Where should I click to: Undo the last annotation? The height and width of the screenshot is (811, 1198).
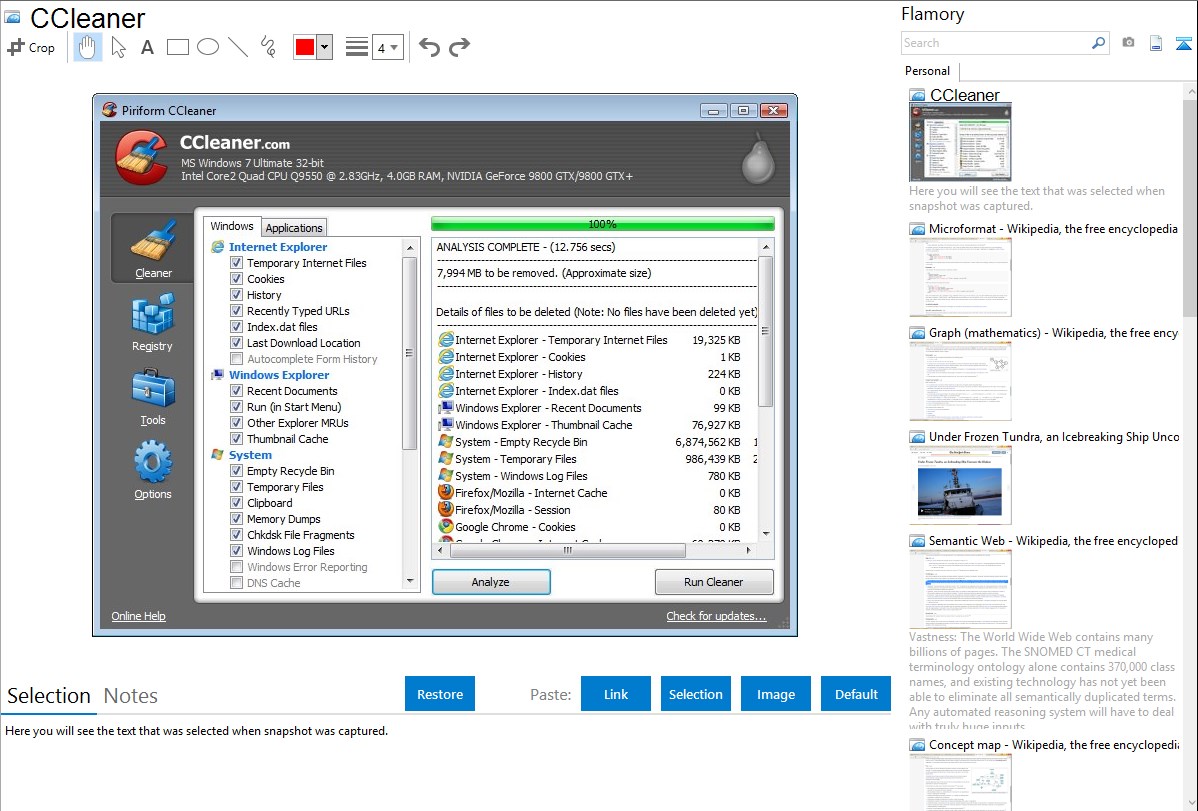(429, 47)
